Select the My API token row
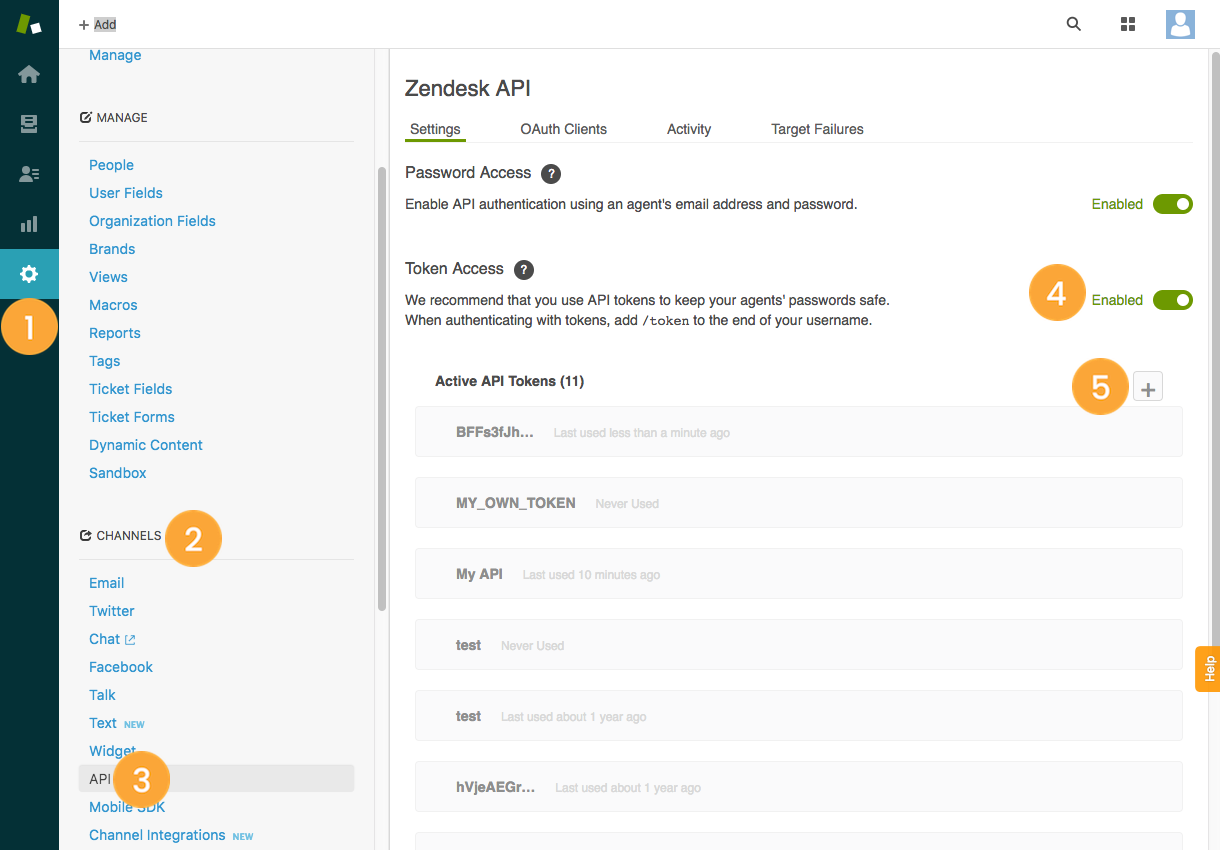The image size is (1220, 850). [799, 574]
